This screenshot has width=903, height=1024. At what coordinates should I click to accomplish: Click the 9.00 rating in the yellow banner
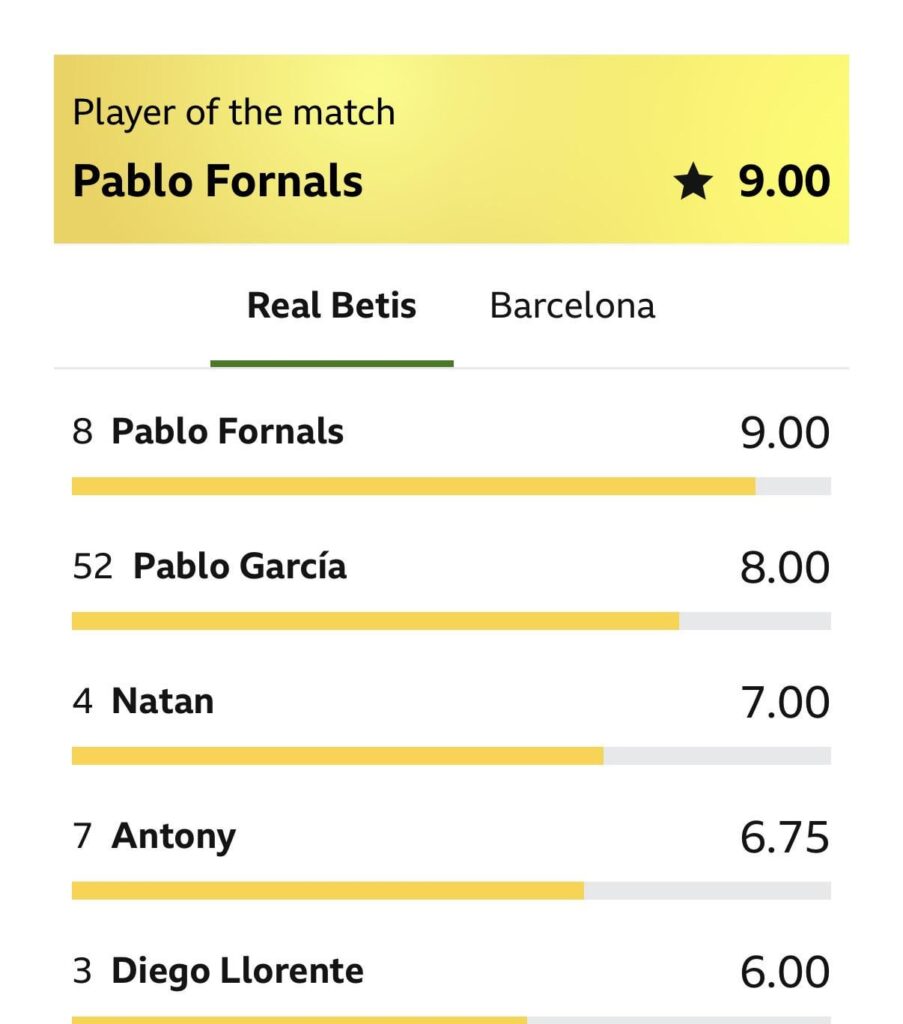[x=784, y=183]
